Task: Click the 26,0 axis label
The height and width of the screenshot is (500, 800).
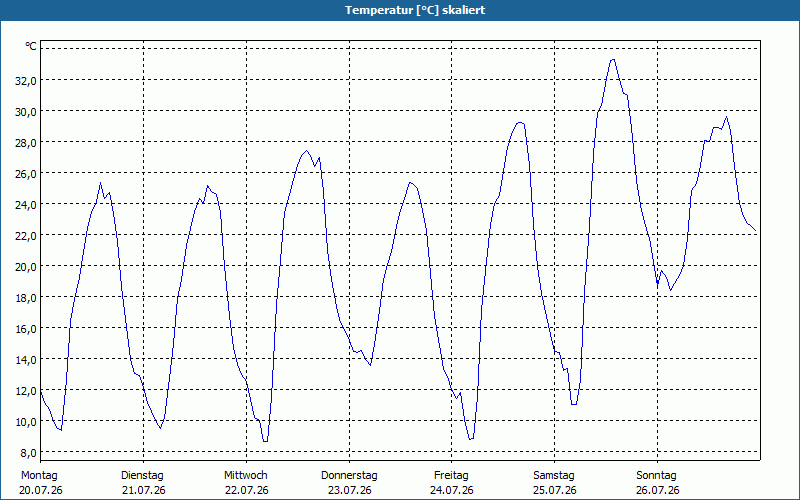Action: click(x=26, y=174)
